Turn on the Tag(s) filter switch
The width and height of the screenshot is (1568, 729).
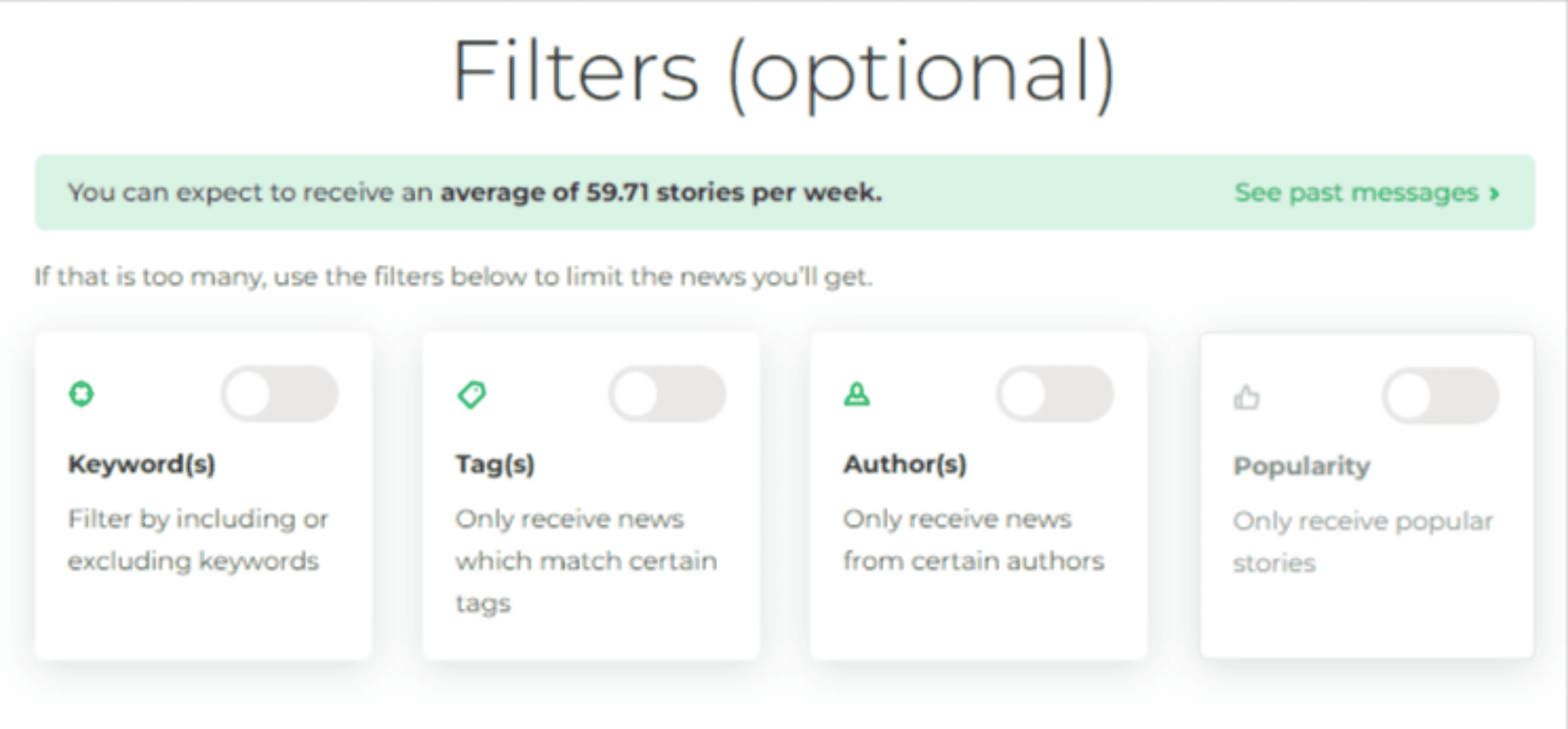(x=668, y=394)
